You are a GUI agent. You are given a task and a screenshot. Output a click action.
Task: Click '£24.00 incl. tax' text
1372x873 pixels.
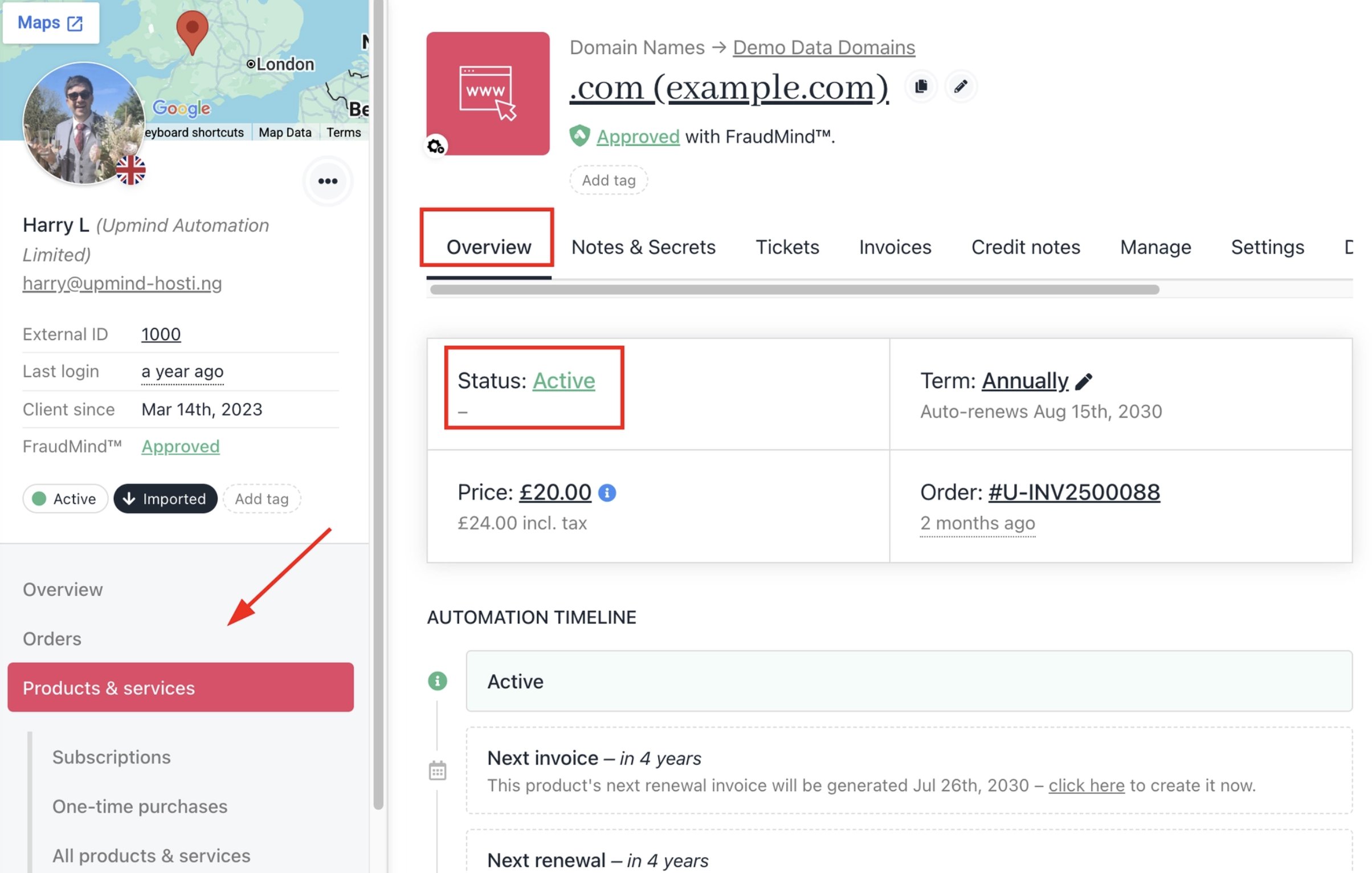522,523
